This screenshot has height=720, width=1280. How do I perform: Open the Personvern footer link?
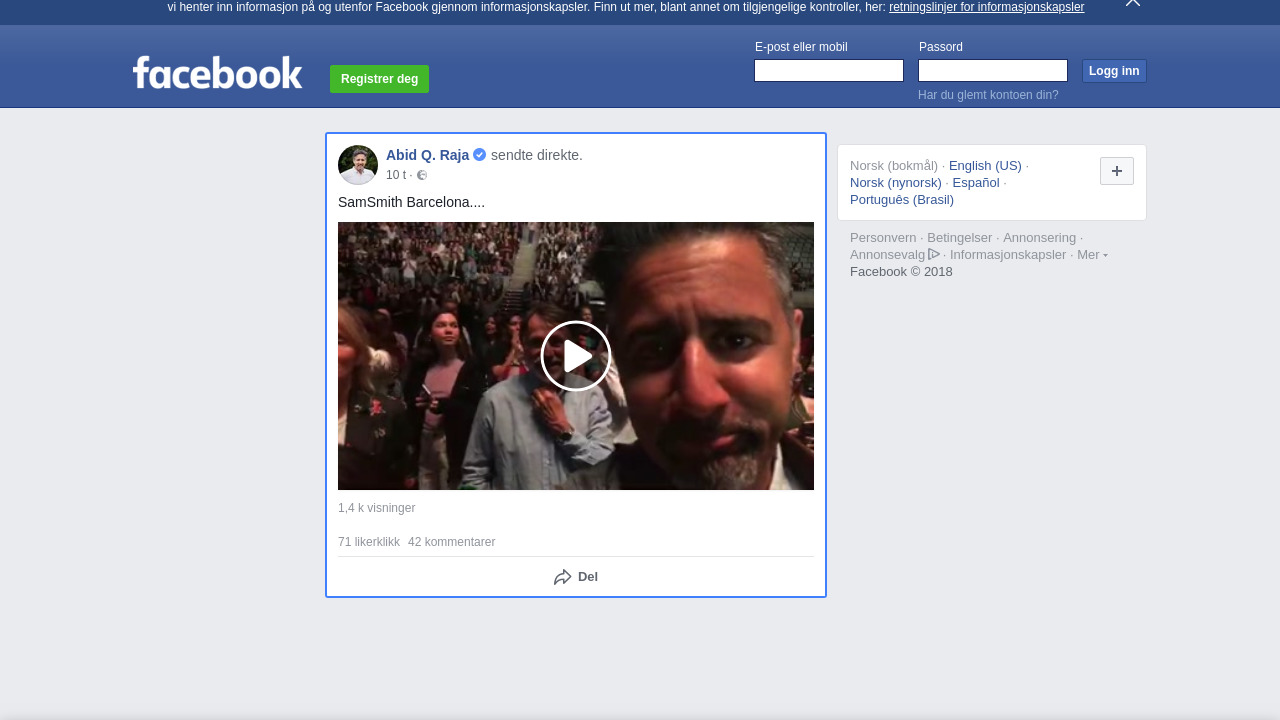pos(883,238)
